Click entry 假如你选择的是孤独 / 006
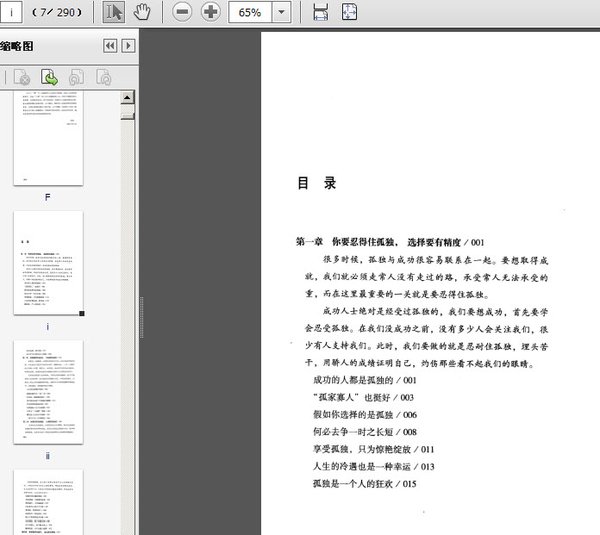Image resolution: width=600 pixels, height=535 pixels. pyautogui.click(x=365, y=415)
